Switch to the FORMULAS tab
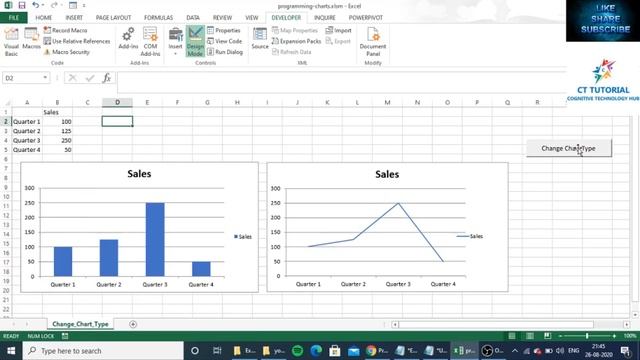Image resolution: width=640 pixels, height=360 pixels. pyautogui.click(x=158, y=18)
